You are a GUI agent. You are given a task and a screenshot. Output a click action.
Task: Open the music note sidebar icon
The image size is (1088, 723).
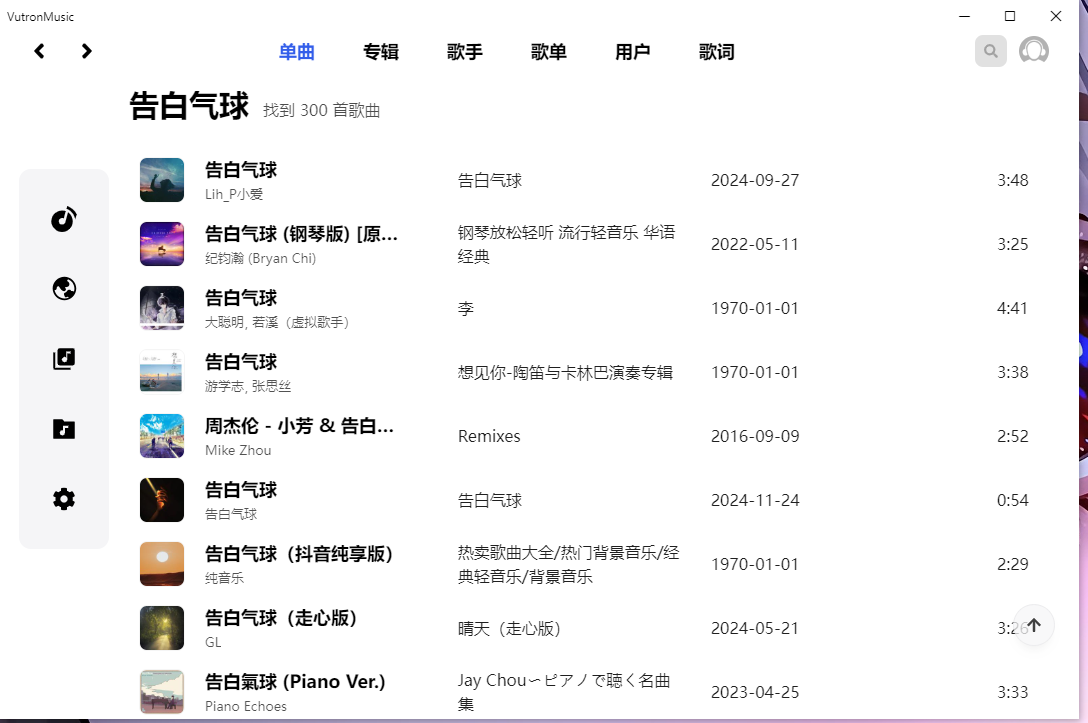64,219
